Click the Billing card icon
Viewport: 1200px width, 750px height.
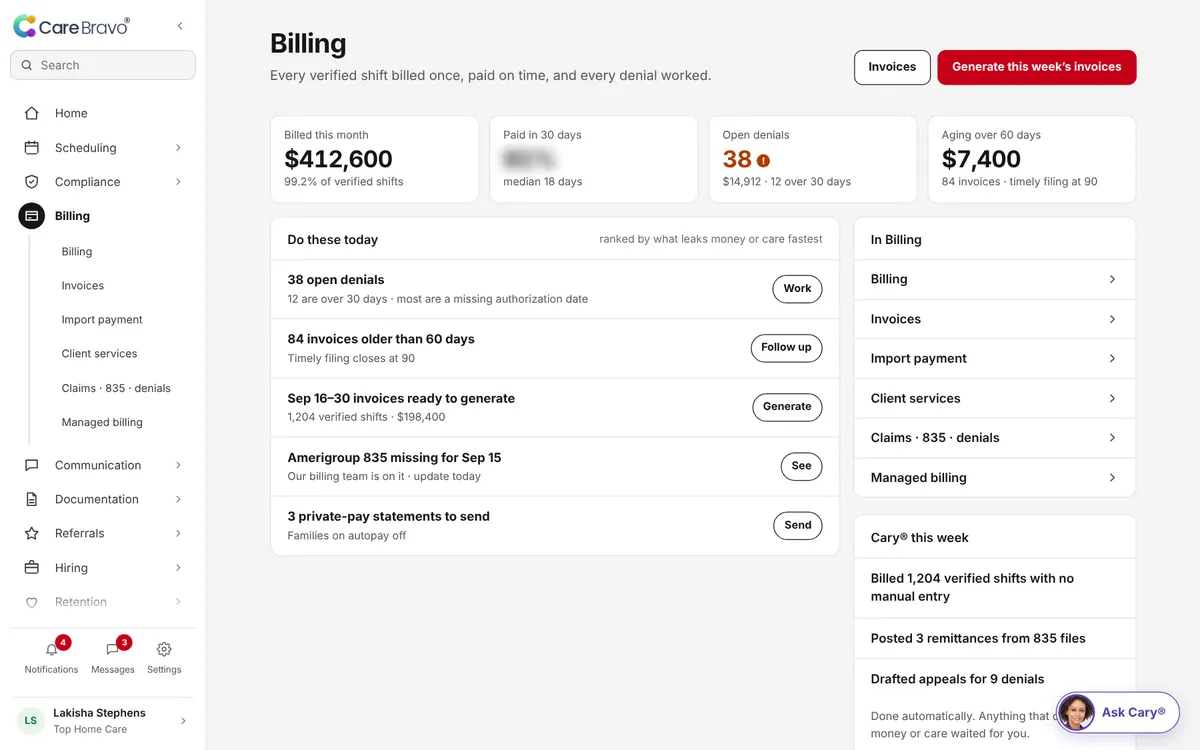point(32,215)
